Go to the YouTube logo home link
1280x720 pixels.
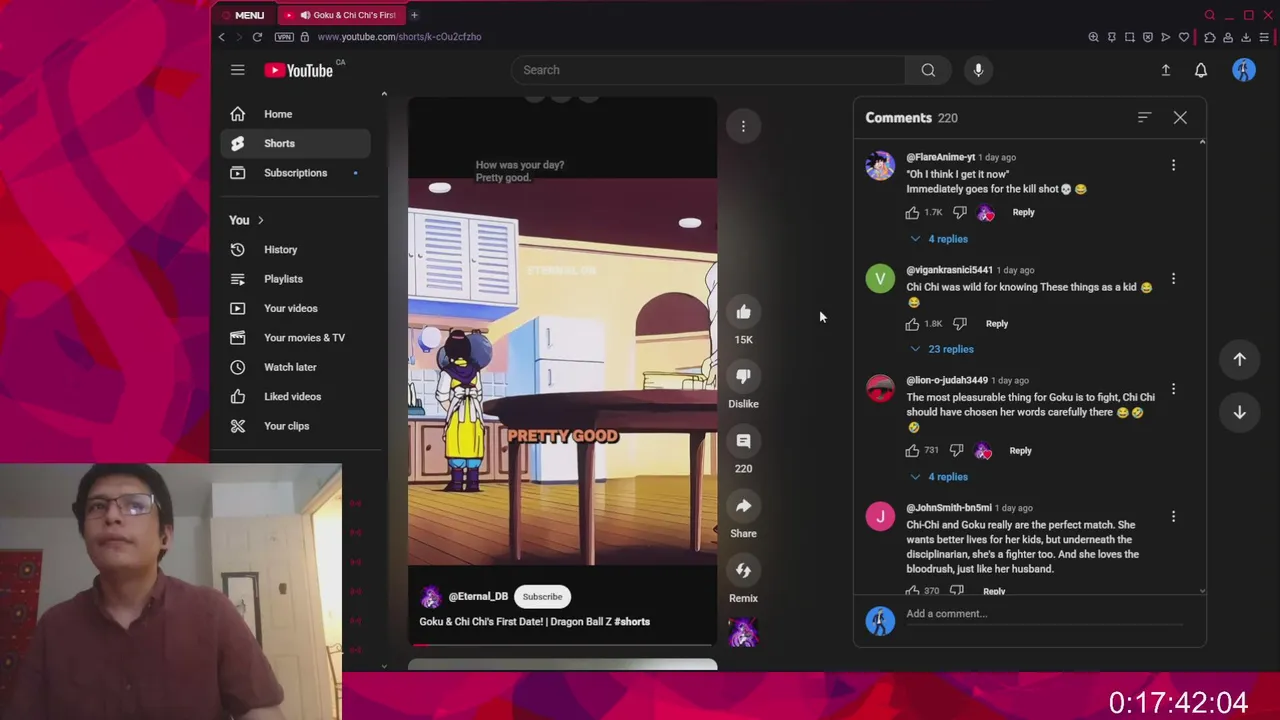299,70
